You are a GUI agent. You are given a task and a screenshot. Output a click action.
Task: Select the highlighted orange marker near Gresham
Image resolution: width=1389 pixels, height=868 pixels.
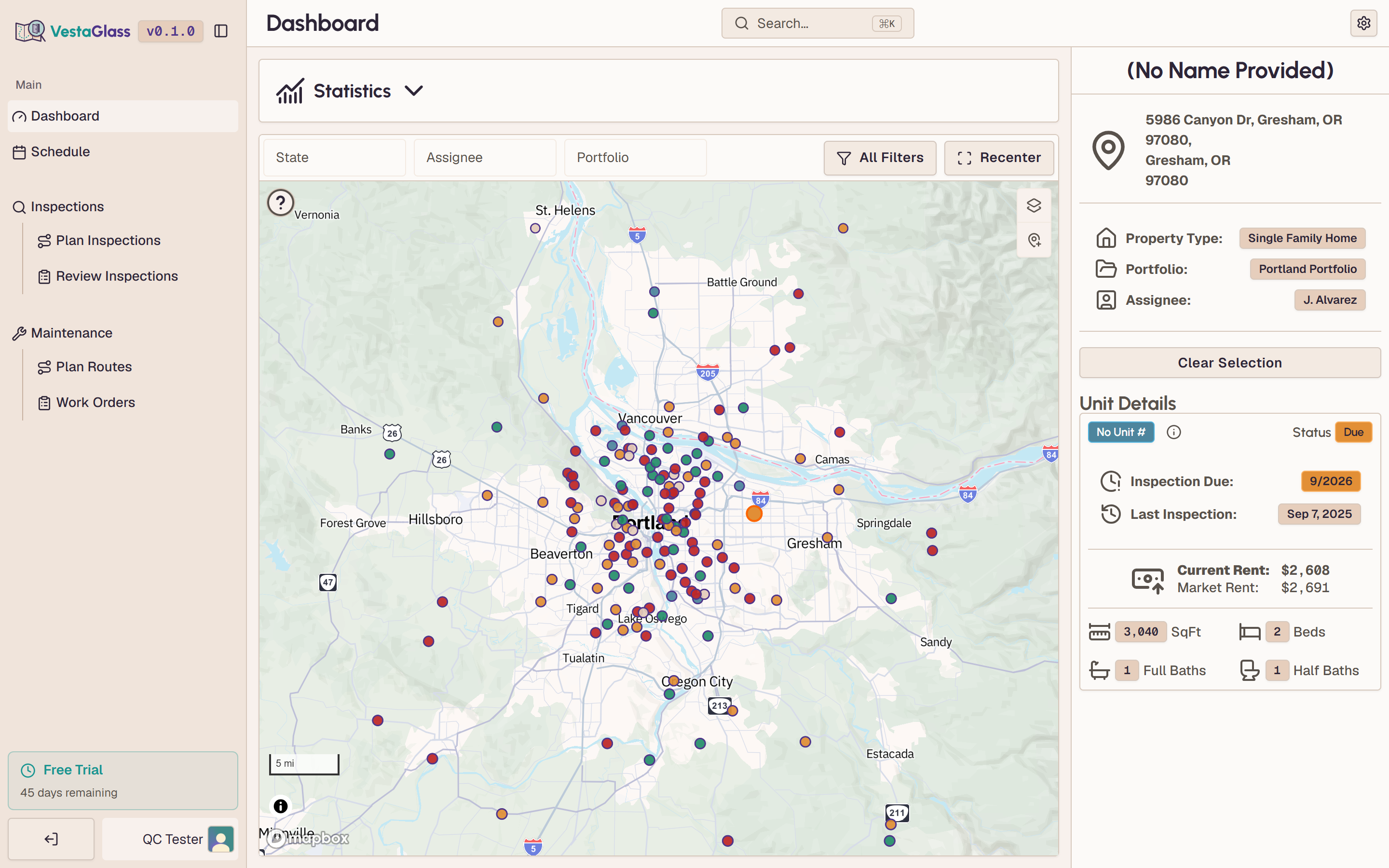[x=754, y=513]
